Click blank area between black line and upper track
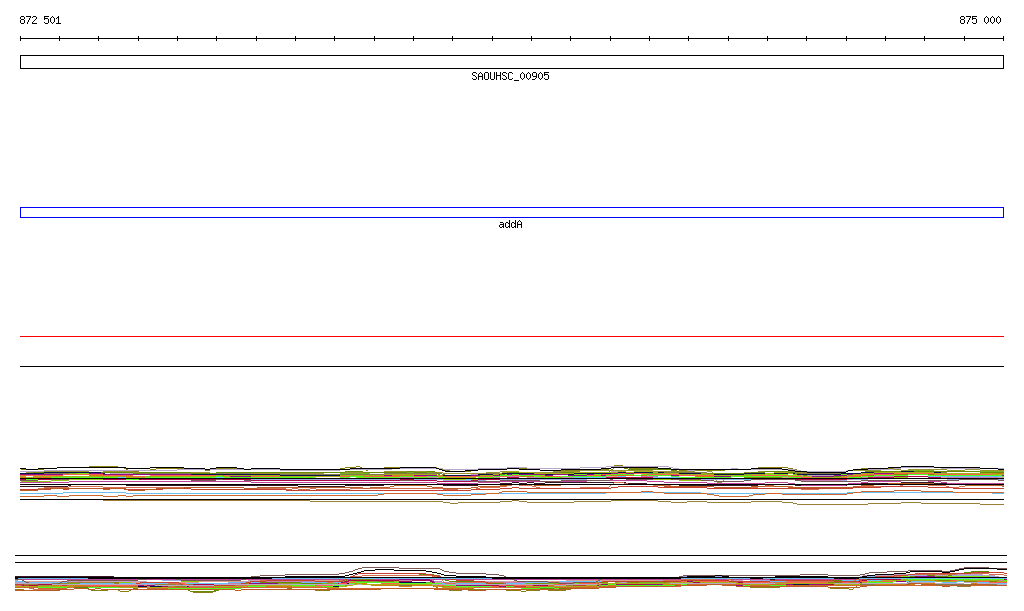1024x611 pixels. click(512, 415)
